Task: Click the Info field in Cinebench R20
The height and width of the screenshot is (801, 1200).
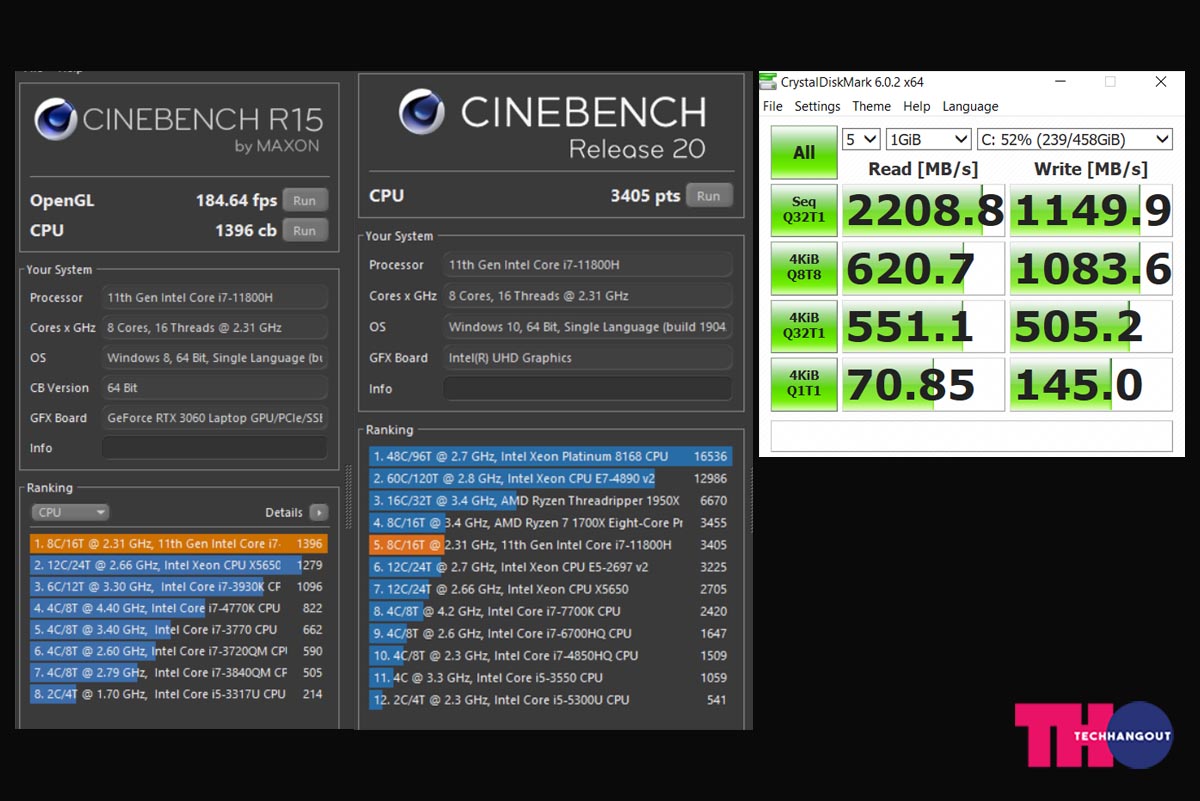Action: coord(588,388)
